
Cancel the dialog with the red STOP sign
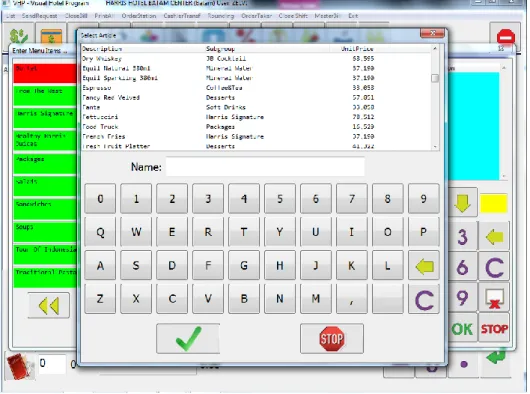pos(332,339)
